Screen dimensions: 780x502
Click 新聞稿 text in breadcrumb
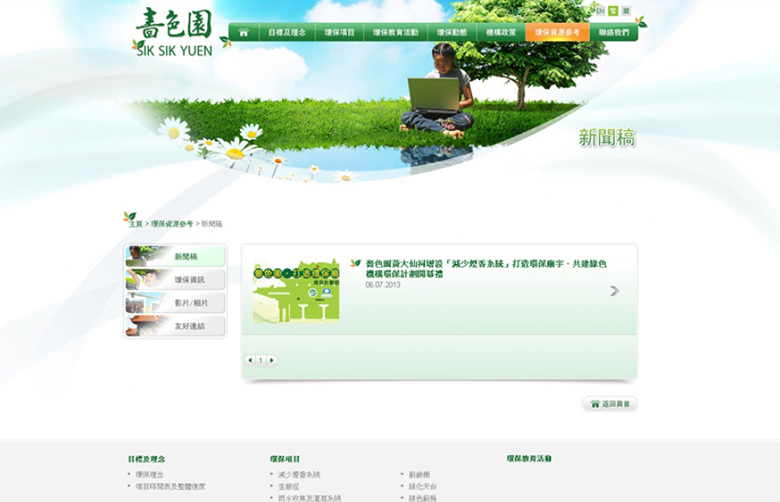coord(211,224)
